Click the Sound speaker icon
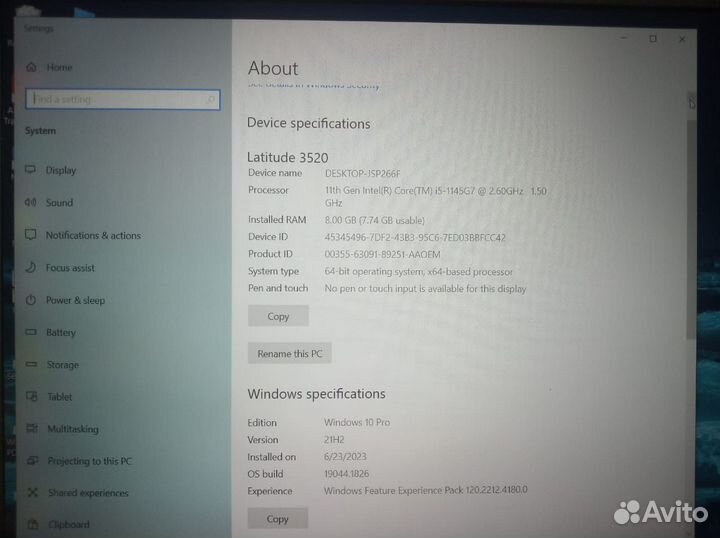 (30, 202)
